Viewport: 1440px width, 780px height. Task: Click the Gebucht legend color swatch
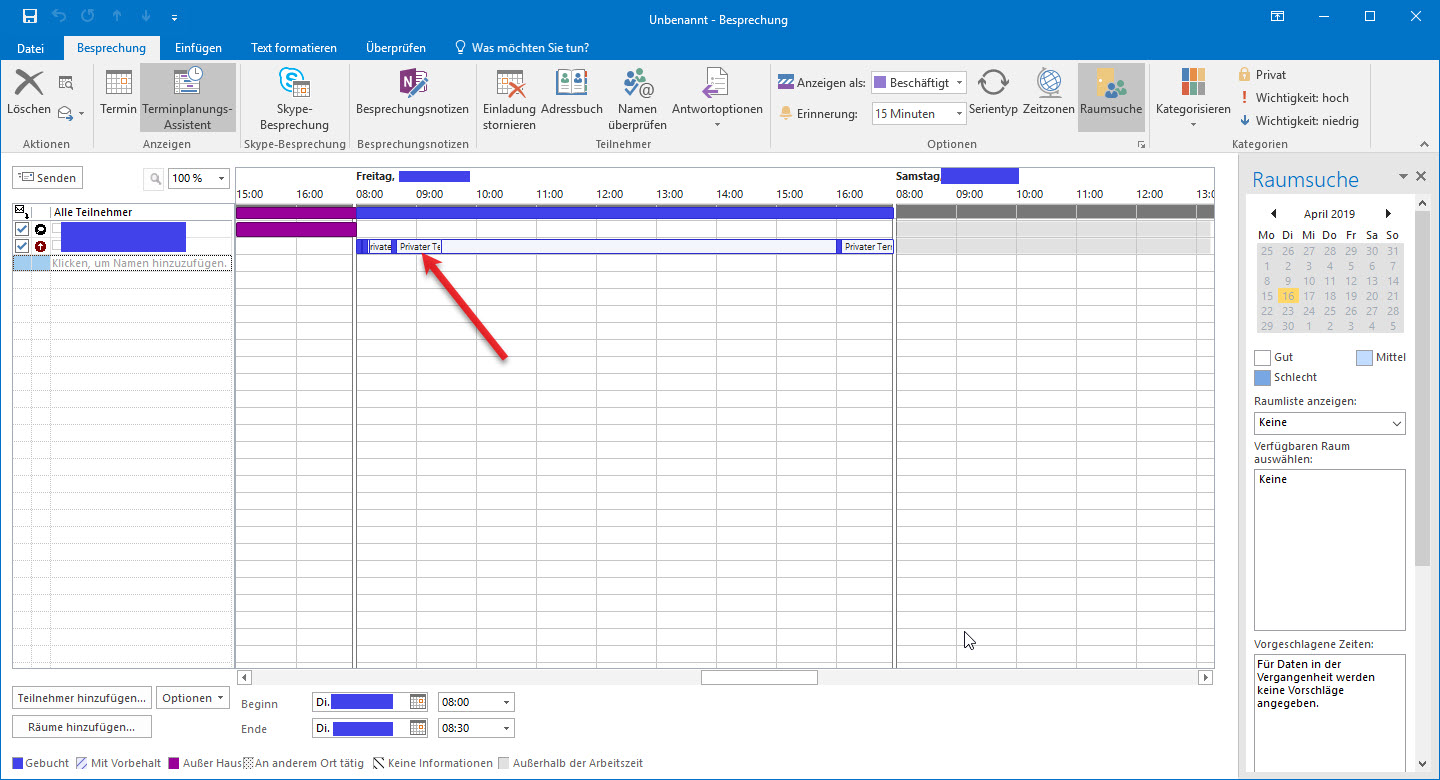coord(17,763)
